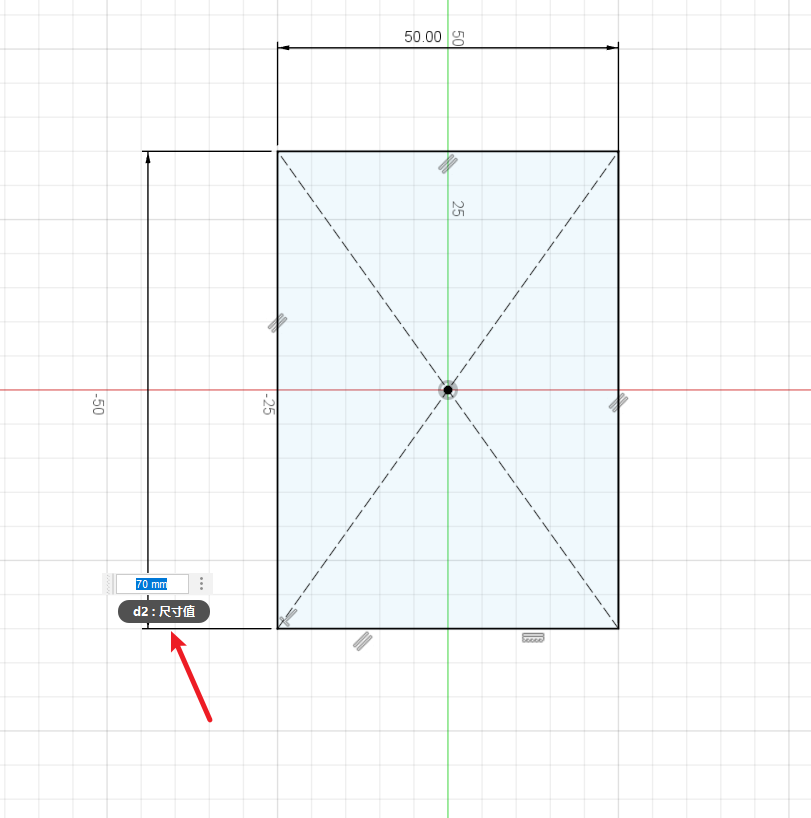Click the vertical dimension line on the left
Image resolution: width=811 pixels, height=818 pixels.
point(148,380)
